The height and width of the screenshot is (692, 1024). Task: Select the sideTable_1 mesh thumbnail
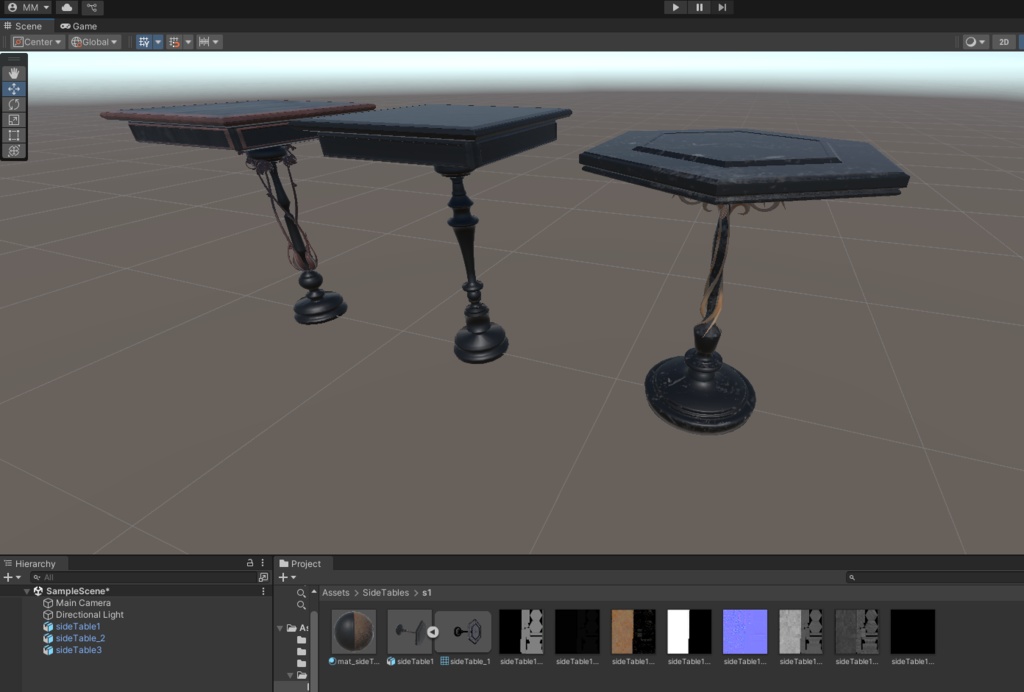point(464,631)
